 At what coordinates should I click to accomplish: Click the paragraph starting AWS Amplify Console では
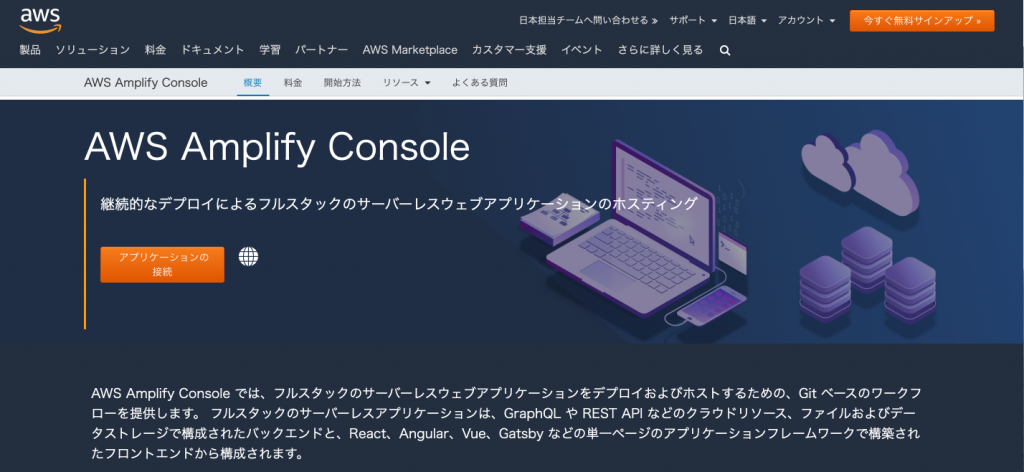pos(506,423)
